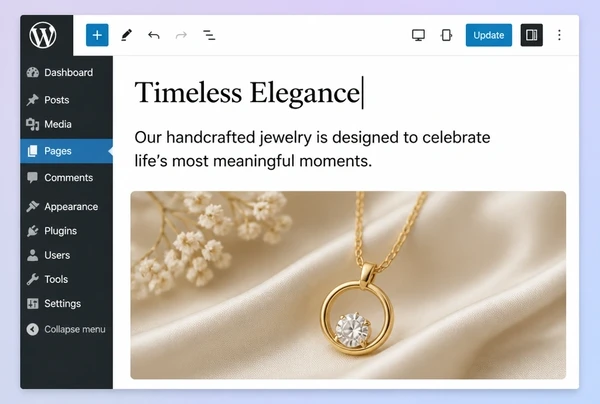This screenshot has width=600, height=404.
Task: Open the three-dot Options menu
Action: click(559, 35)
